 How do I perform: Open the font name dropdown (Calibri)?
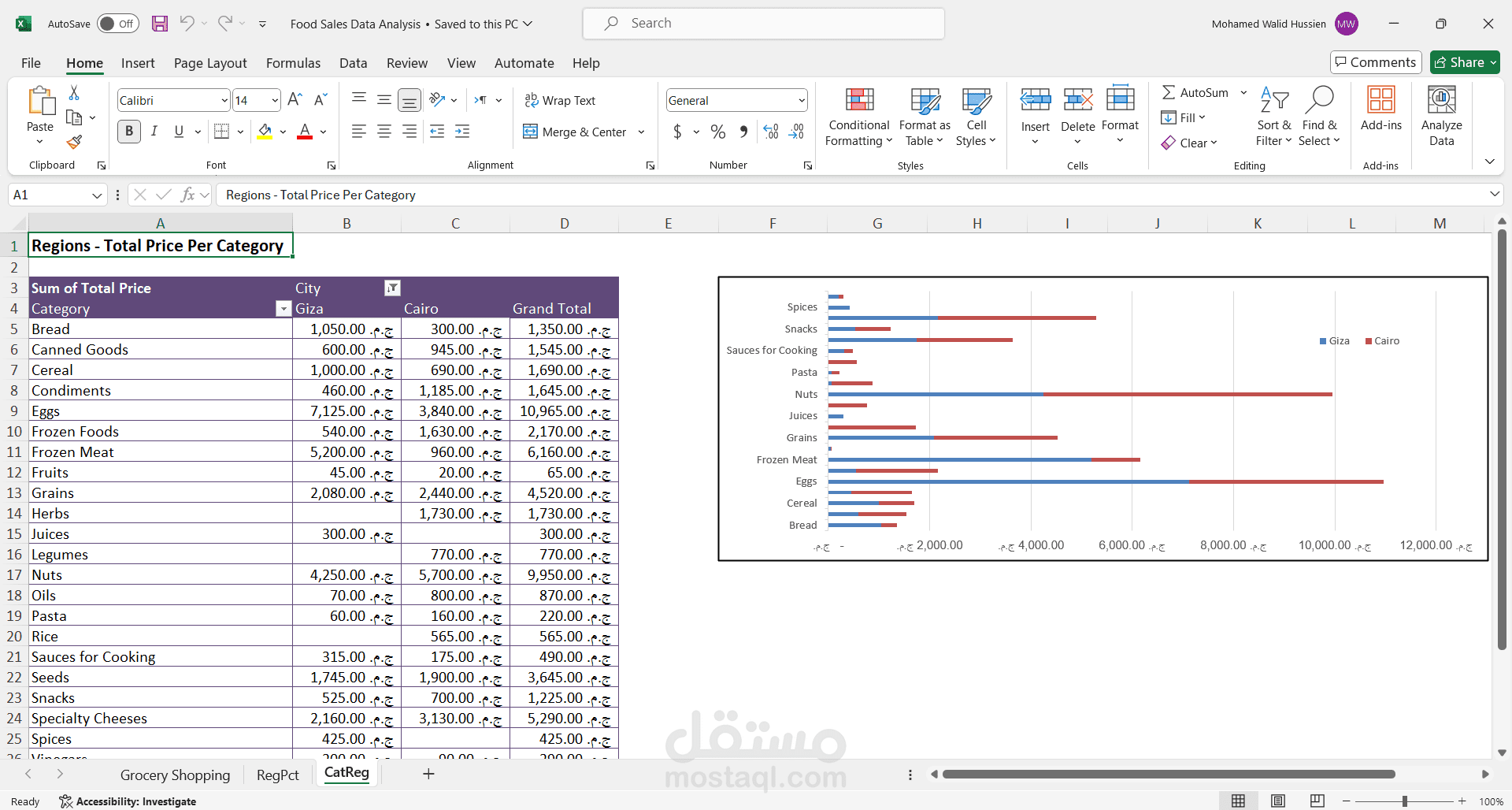coord(224,100)
